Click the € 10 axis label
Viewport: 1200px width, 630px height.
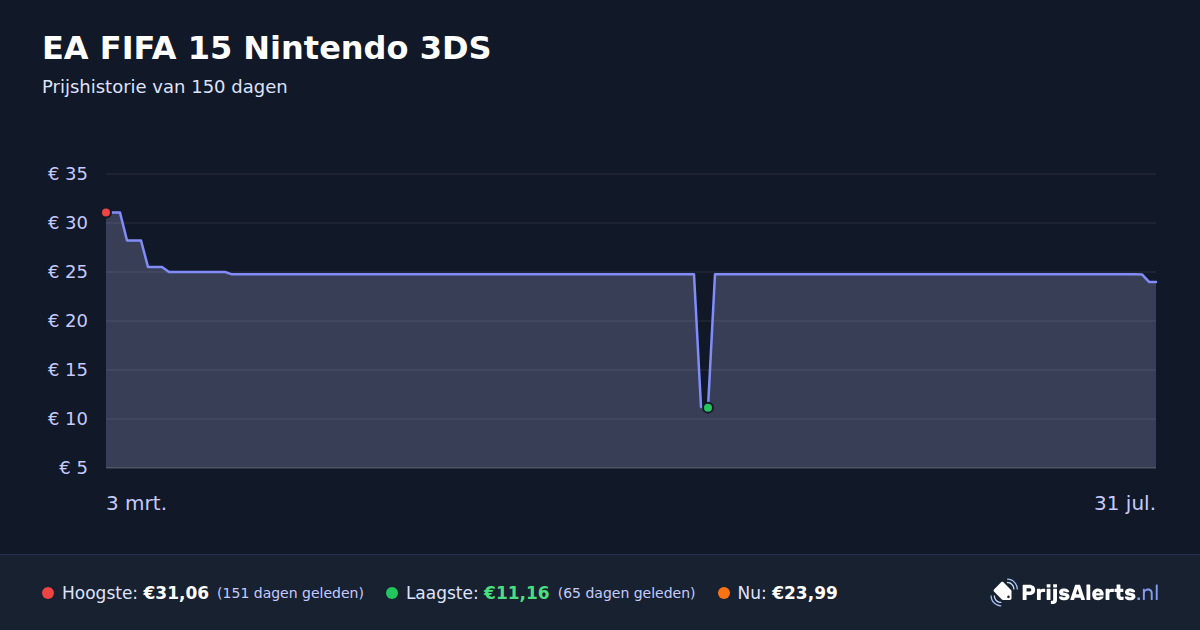tap(68, 419)
